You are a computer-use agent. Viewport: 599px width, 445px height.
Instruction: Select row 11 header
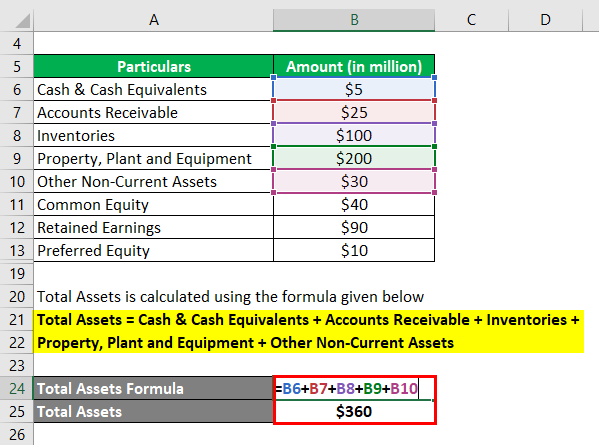[16, 204]
